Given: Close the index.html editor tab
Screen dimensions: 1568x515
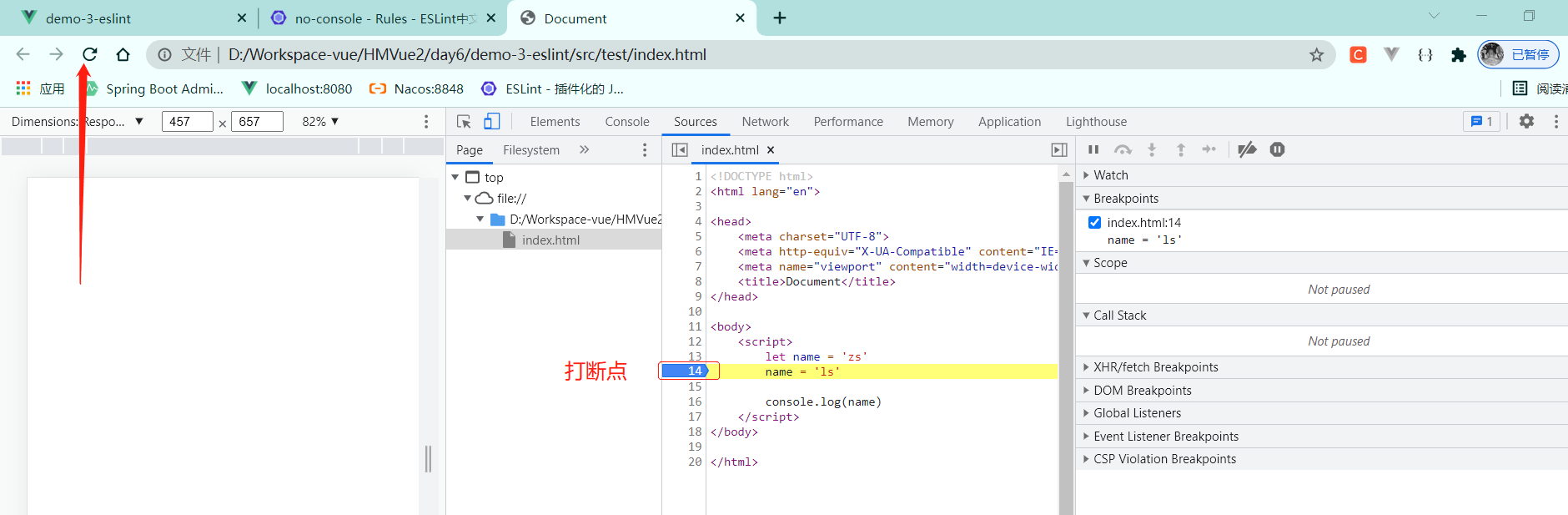Looking at the screenshot, I should pyautogui.click(x=771, y=150).
